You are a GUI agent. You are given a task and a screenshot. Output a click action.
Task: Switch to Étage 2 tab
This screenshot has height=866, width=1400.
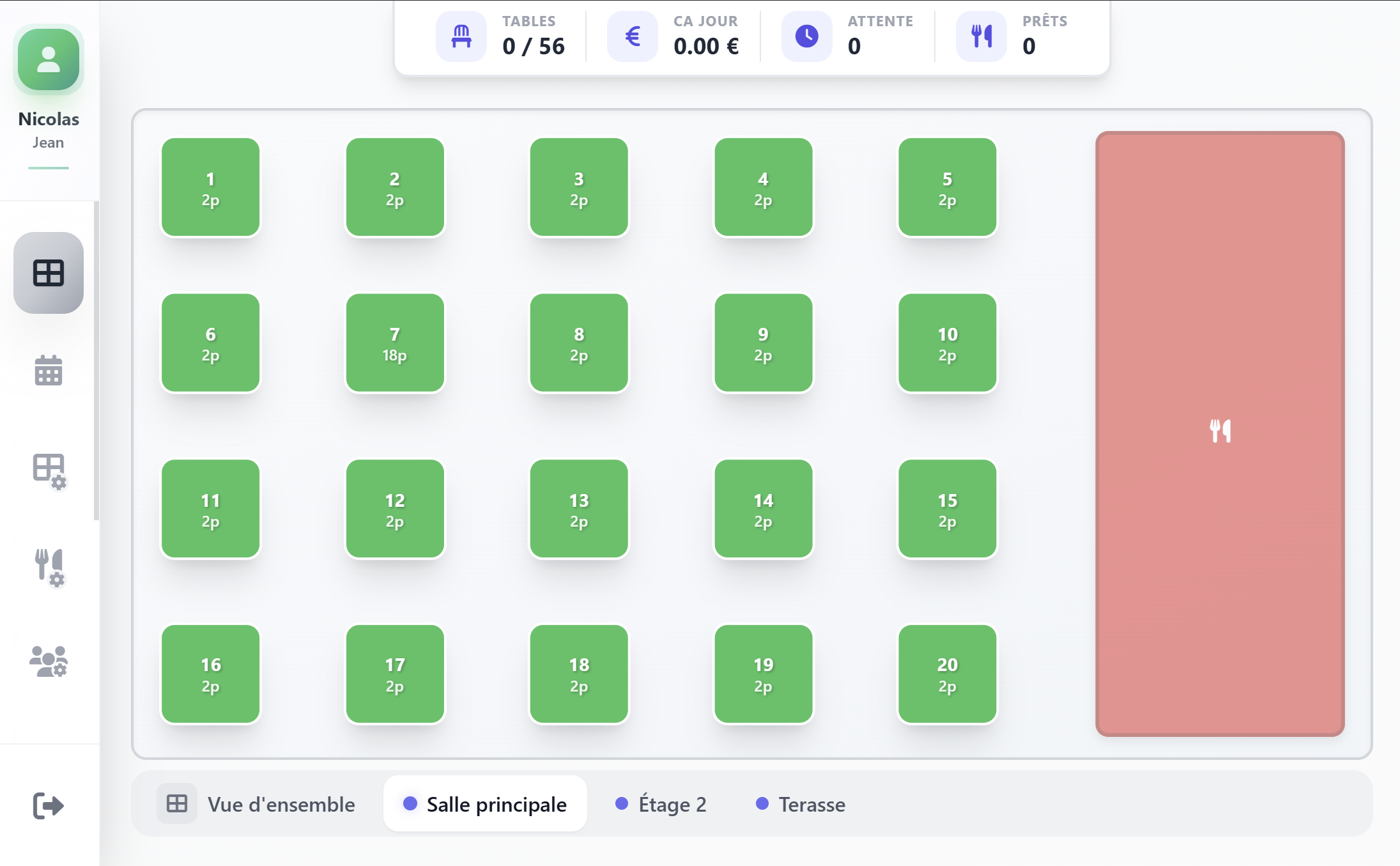tap(661, 803)
